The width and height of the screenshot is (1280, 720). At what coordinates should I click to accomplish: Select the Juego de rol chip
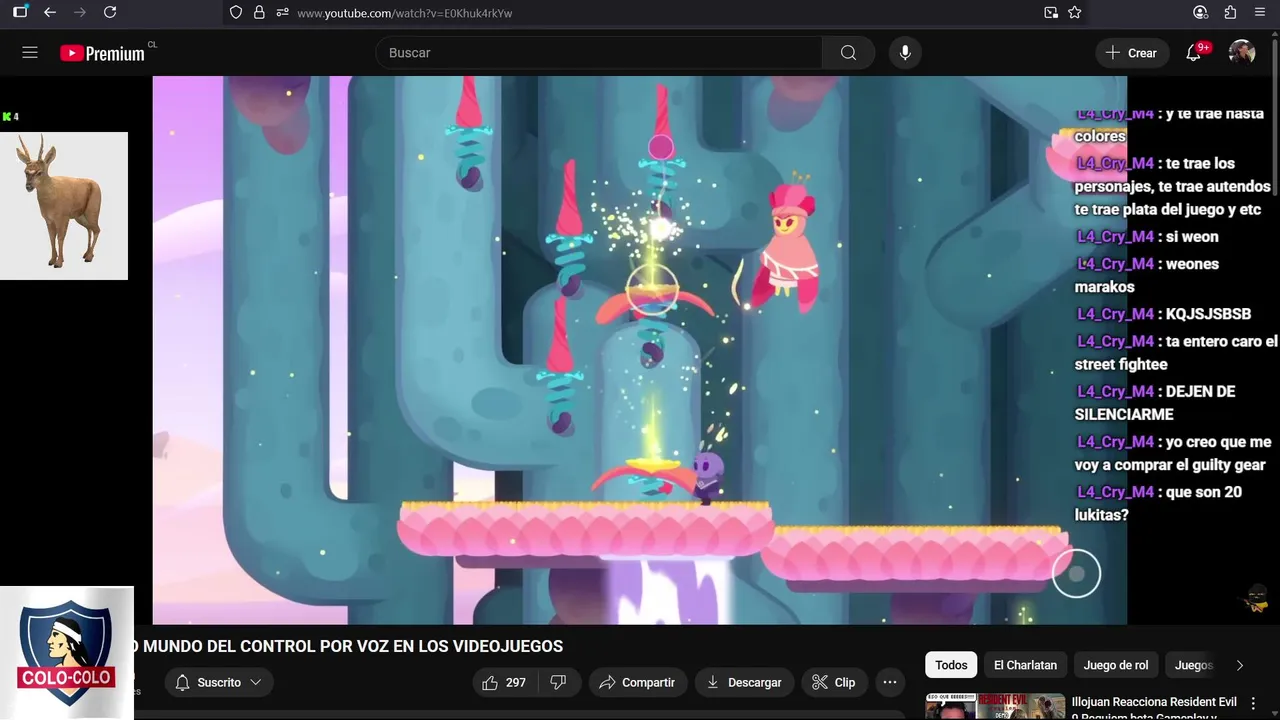click(1115, 665)
